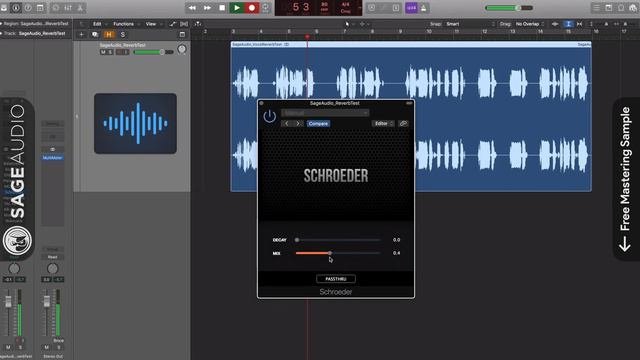Open Smart Controls in the control bar
This screenshot has width=640, height=360.
tap(56, 8)
